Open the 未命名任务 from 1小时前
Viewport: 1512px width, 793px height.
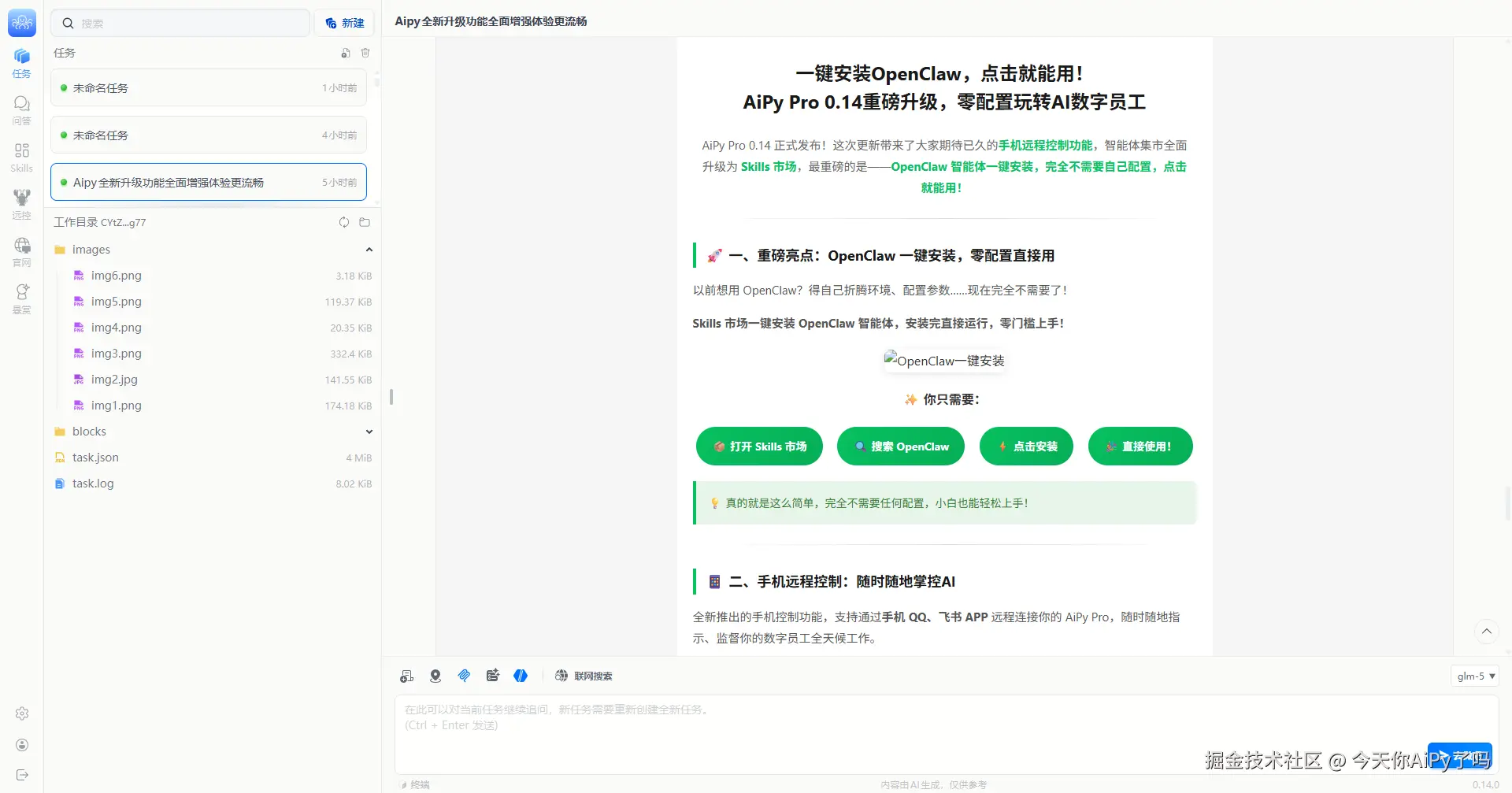point(209,87)
